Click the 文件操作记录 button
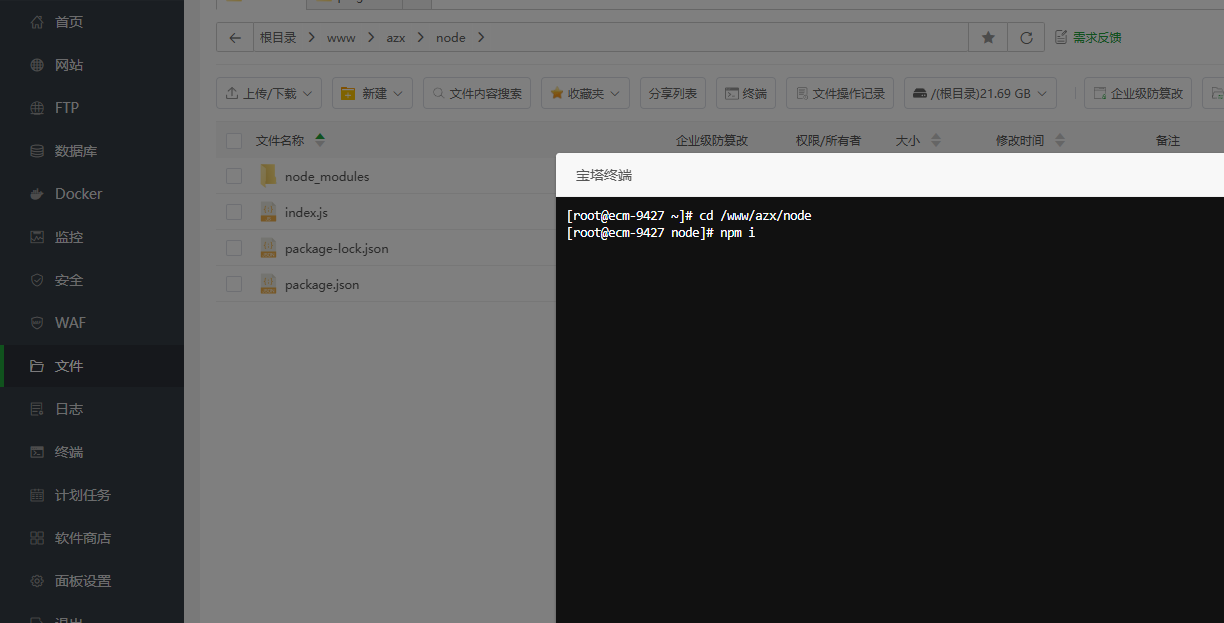The image size is (1224, 623). pyautogui.click(x=840, y=93)
